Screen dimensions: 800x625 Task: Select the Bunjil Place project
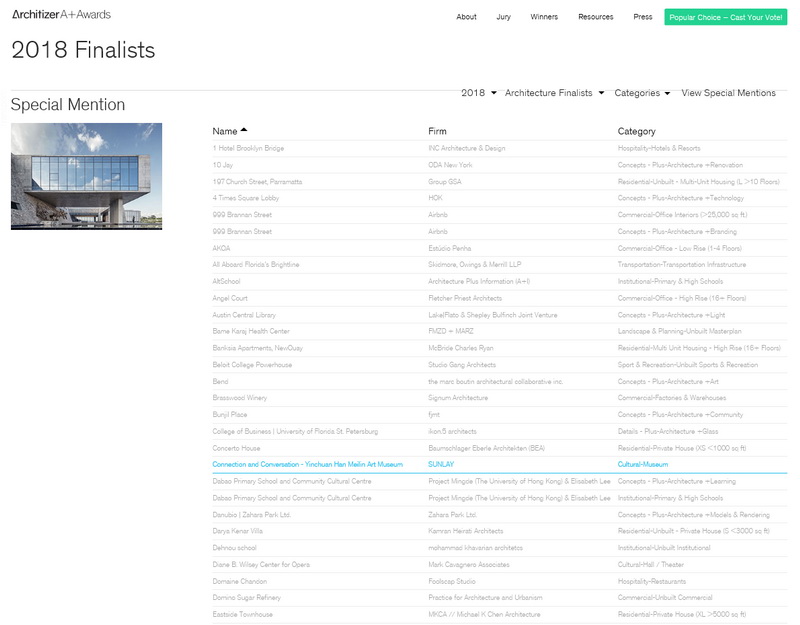coord(230,414)
